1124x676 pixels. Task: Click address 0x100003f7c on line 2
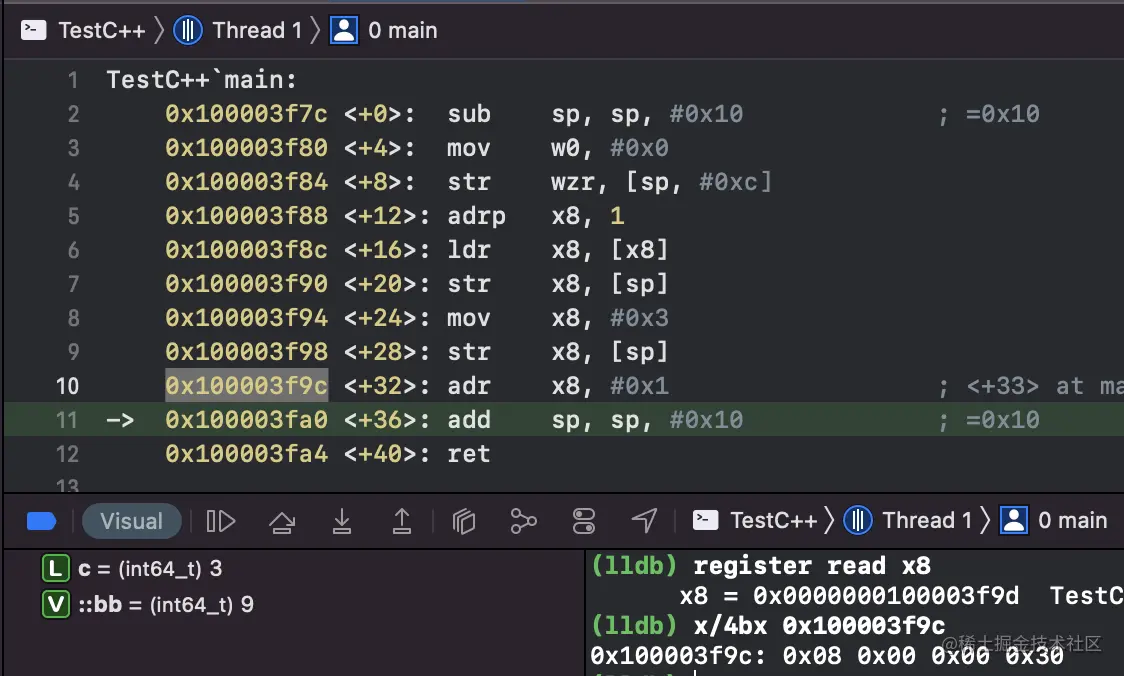pos(247,114)
